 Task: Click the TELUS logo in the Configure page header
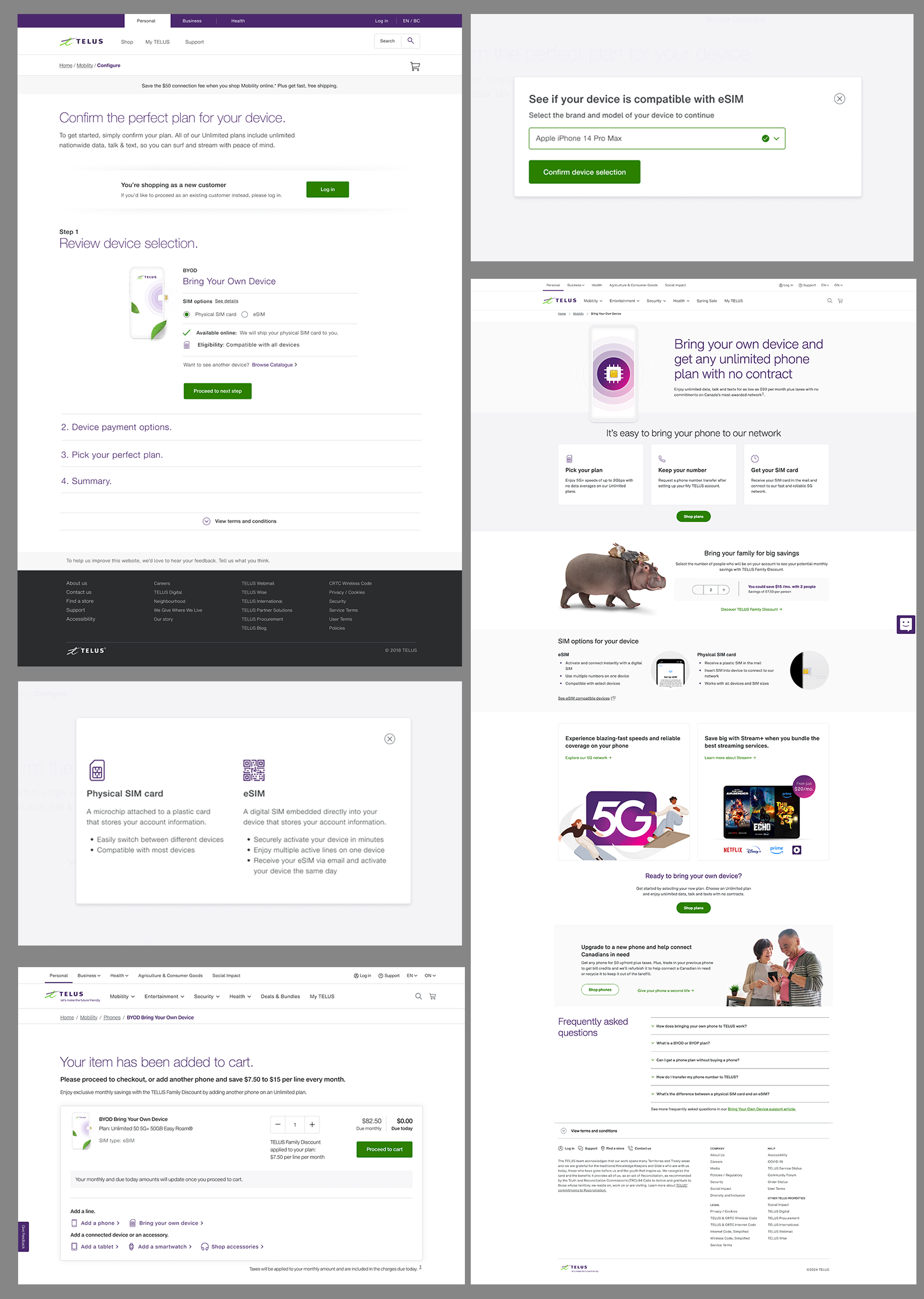click(82, 41)
